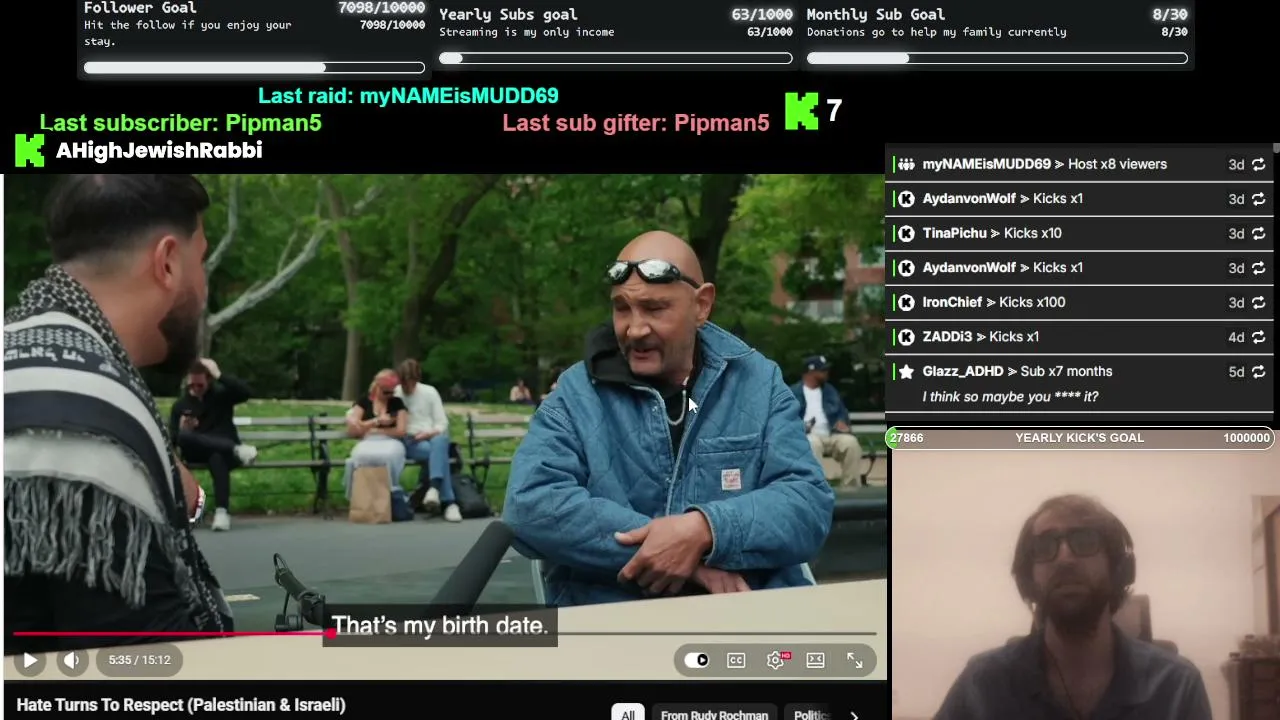This screenshot has width=1280, height=720.
Task: Click the 5:35 / 15:12 time display
Action: 140,660
